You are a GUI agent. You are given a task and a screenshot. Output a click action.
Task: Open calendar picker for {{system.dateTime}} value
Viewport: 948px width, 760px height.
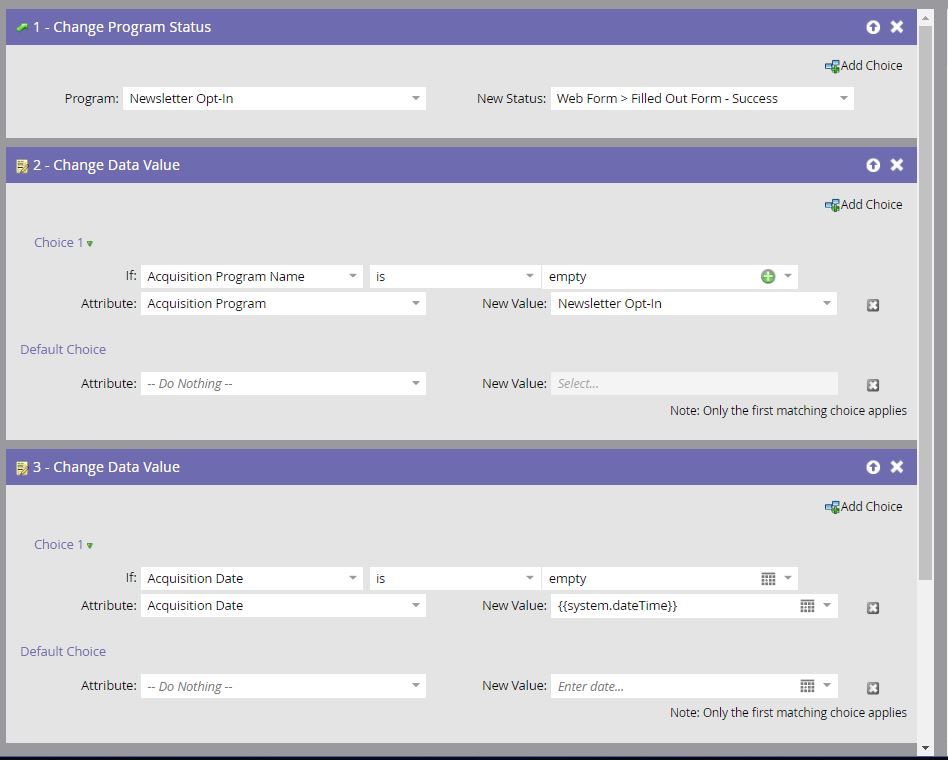tap(807, 606)
